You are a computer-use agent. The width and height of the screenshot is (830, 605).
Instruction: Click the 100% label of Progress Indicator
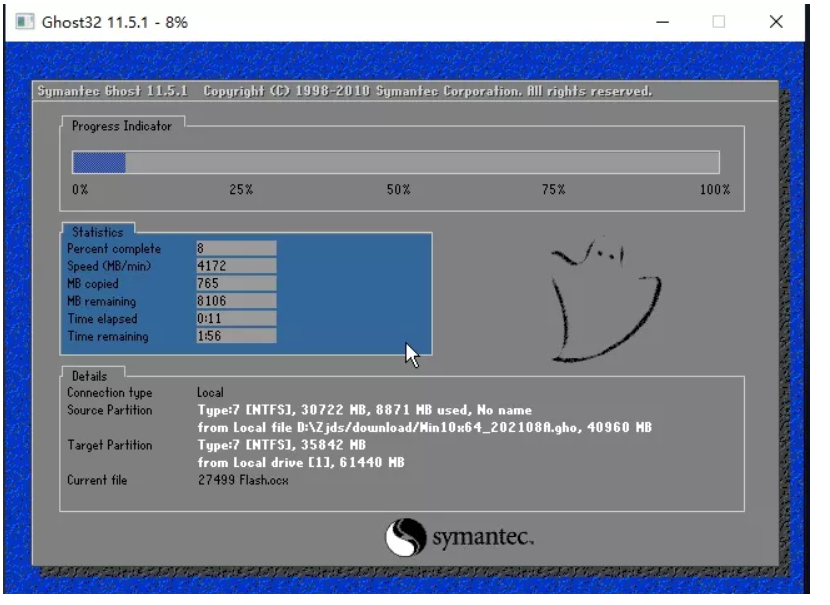[714, 189]
